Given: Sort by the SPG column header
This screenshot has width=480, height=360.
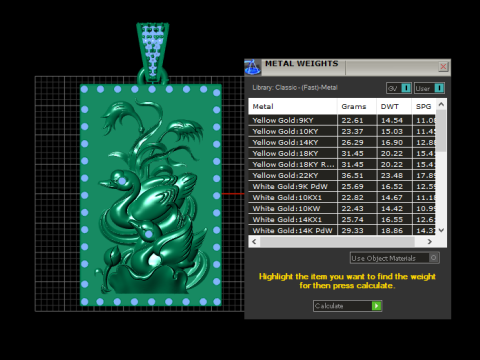Looking at the screenshot, I should click(x=424, y=107).
